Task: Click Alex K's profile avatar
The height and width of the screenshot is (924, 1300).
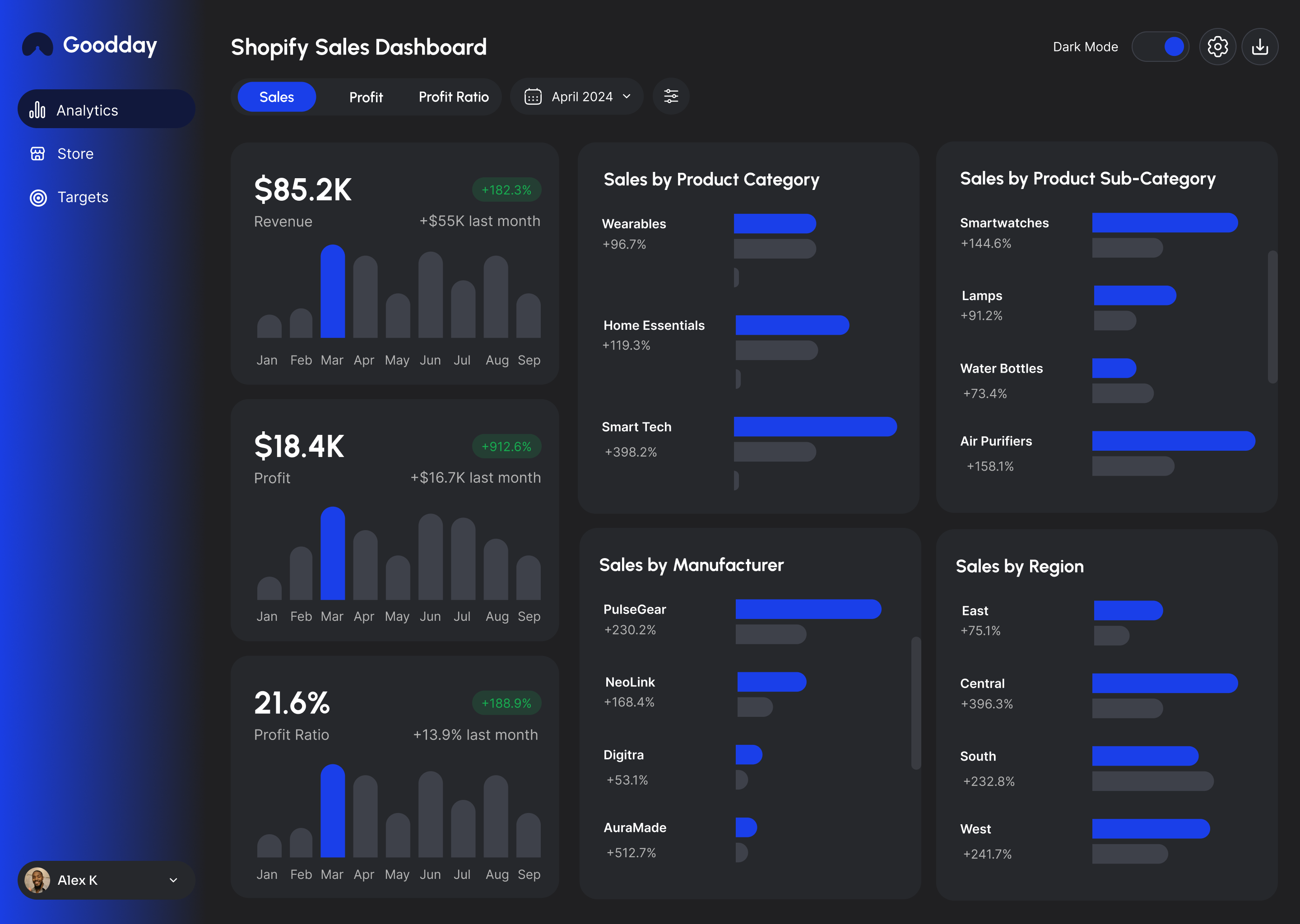Action: pos(37,880)
